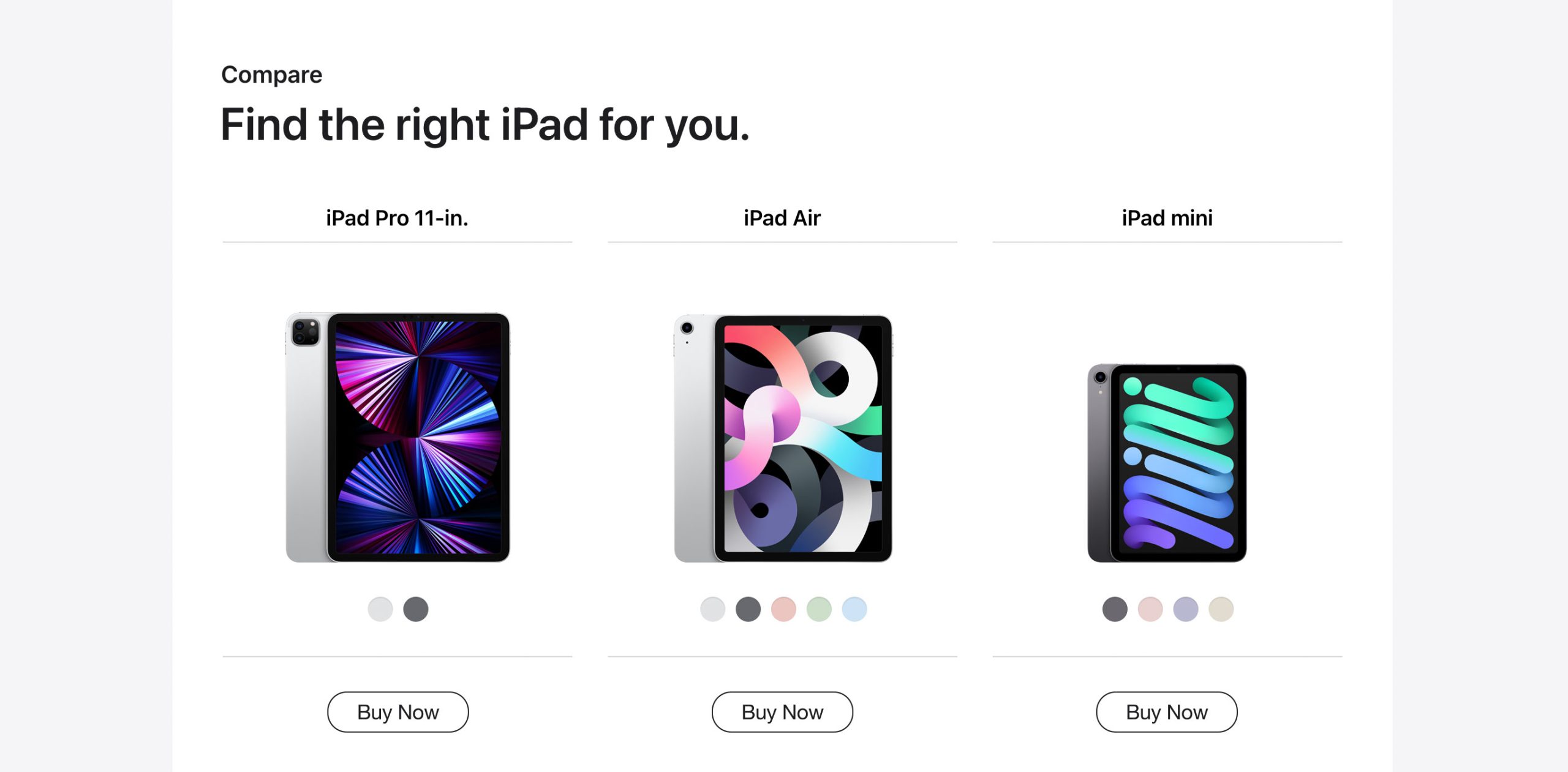1568x772 pixels.
Task: Click the iPad Air column heading
Action: point(782,218)
